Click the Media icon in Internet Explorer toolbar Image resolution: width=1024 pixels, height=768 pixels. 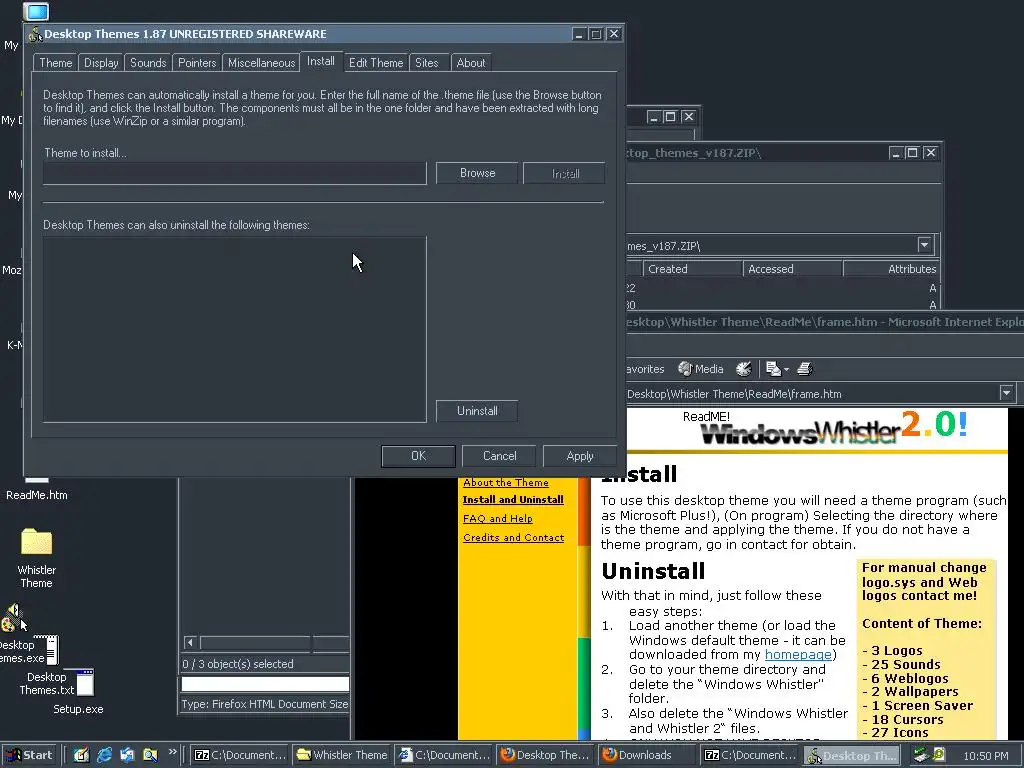[701, 369]
